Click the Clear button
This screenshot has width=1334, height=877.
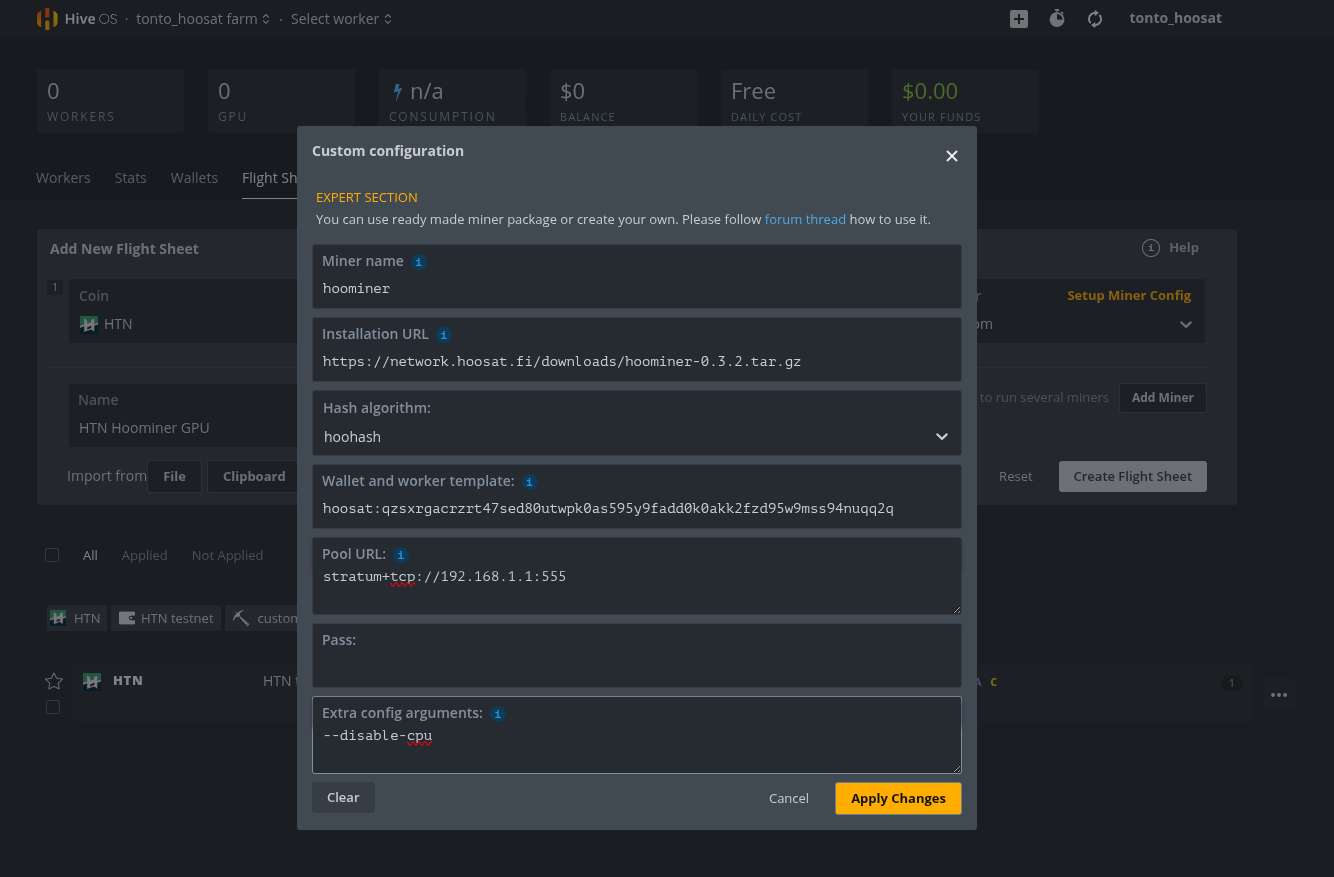point(343,797)
